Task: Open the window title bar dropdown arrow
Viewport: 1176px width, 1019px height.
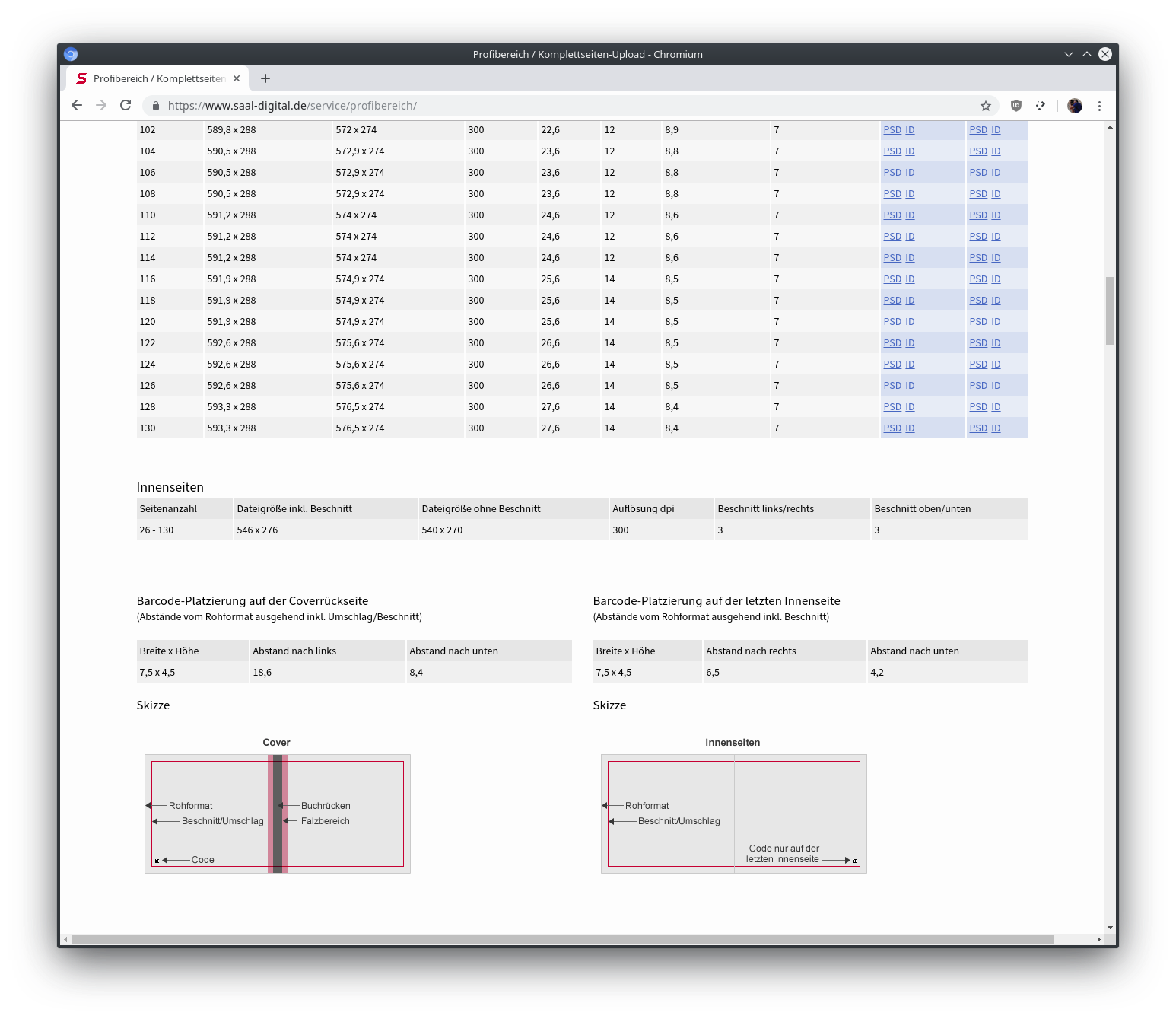Action: pyautogui.click(x=1069, y=54)
